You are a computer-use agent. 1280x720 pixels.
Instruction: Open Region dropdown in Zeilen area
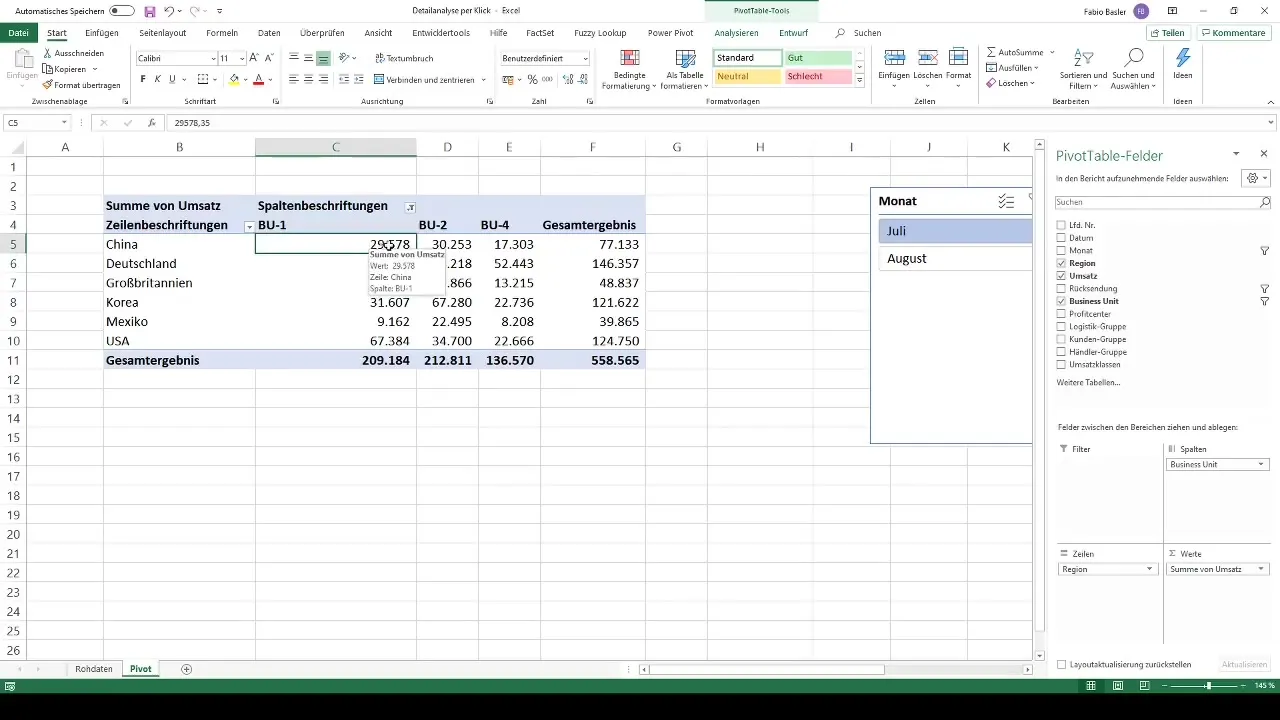click(1149, 569)
